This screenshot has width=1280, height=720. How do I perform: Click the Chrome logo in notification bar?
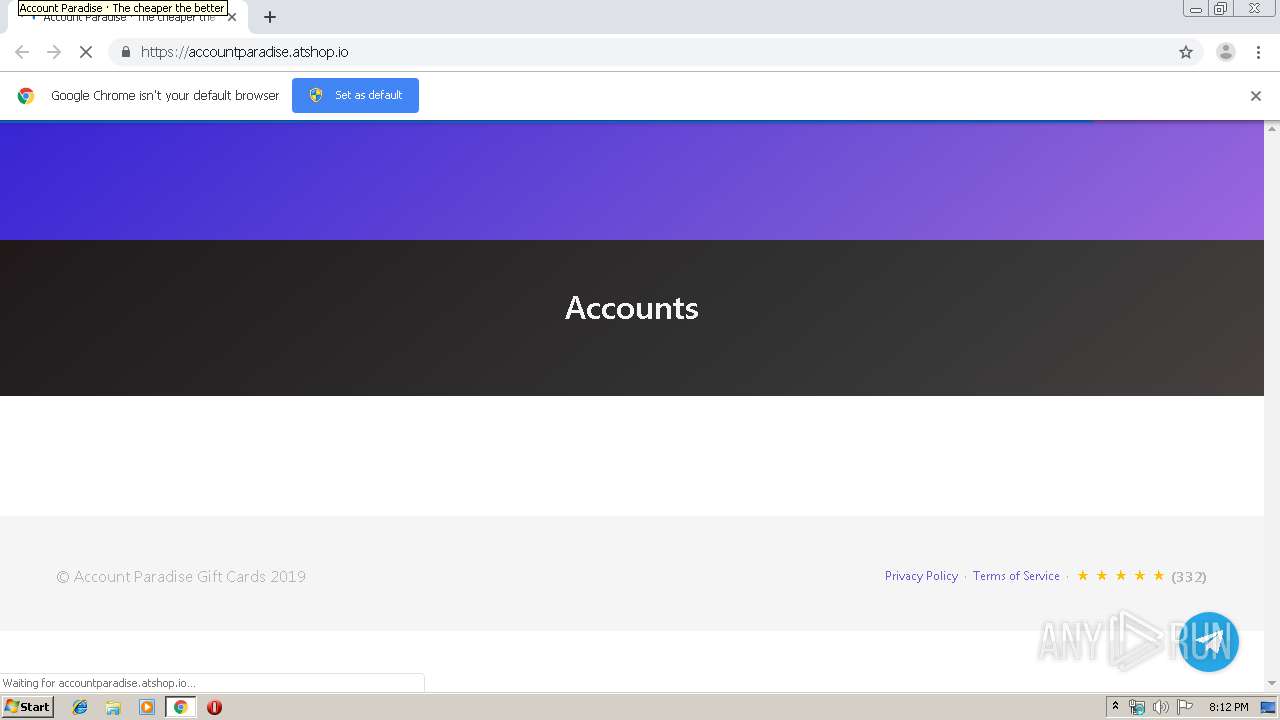pyautogui.click(x=26, y=96)
